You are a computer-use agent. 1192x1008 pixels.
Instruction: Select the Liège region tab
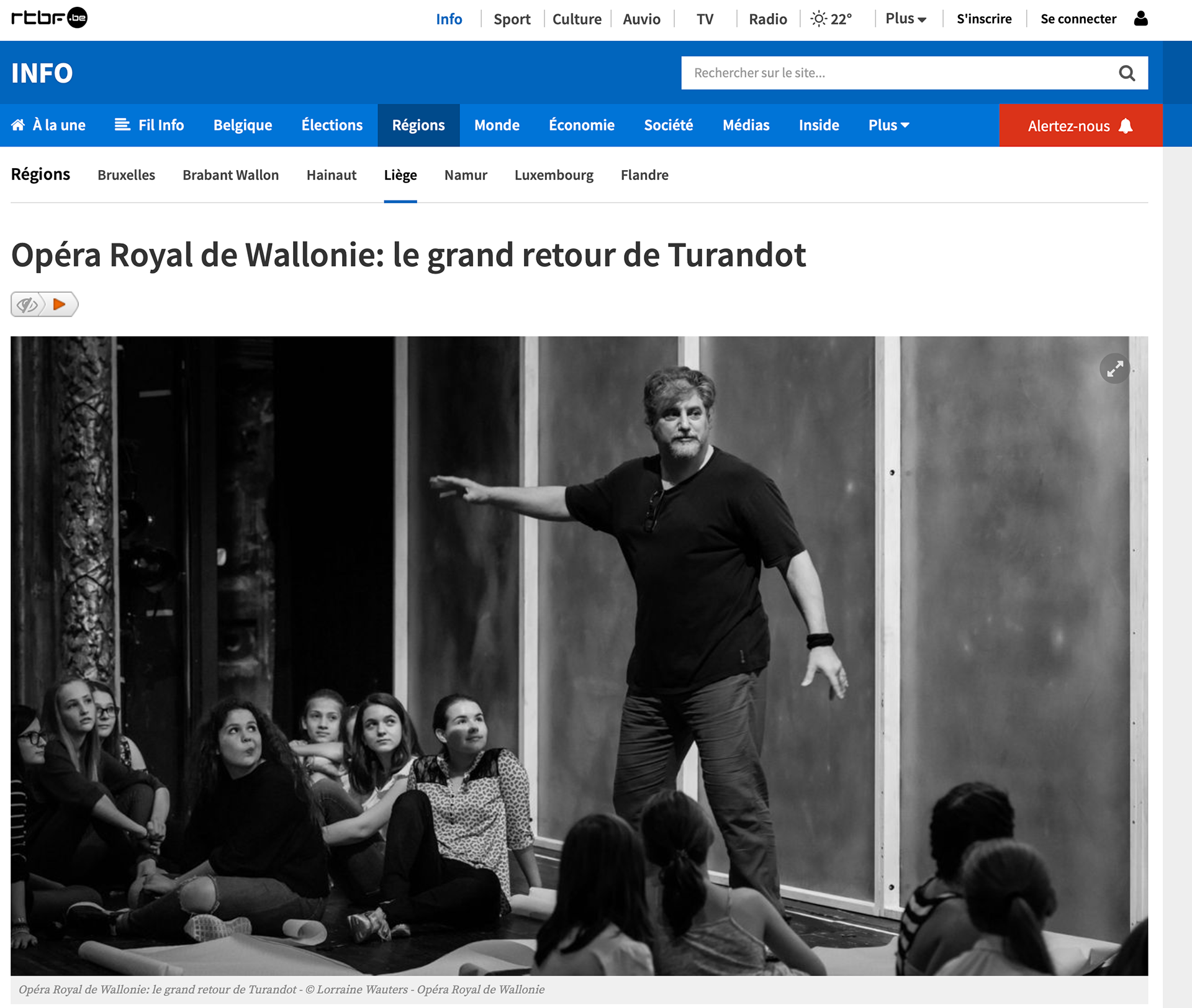pyautogui.click(x=400, y=175)
